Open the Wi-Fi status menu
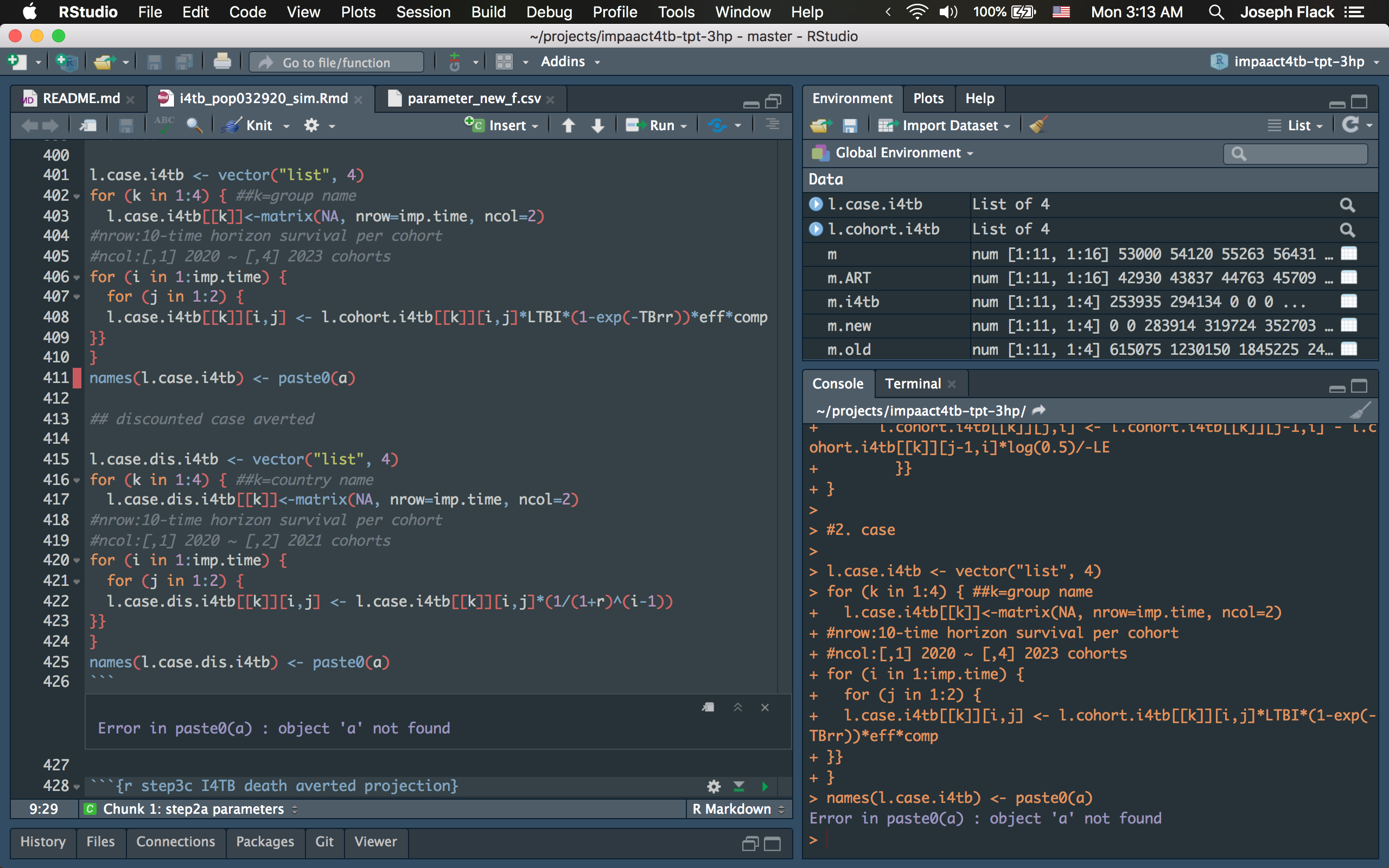 [x=916, y=11]
